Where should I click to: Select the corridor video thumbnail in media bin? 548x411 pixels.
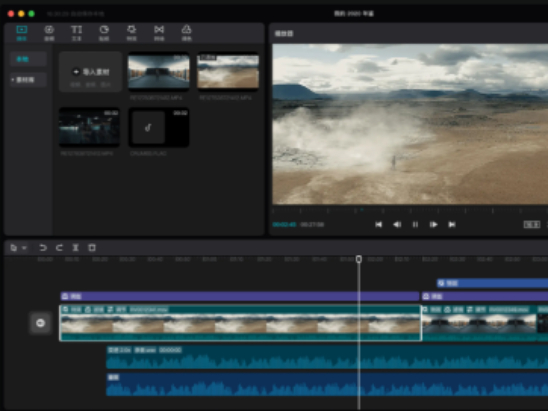159,72
